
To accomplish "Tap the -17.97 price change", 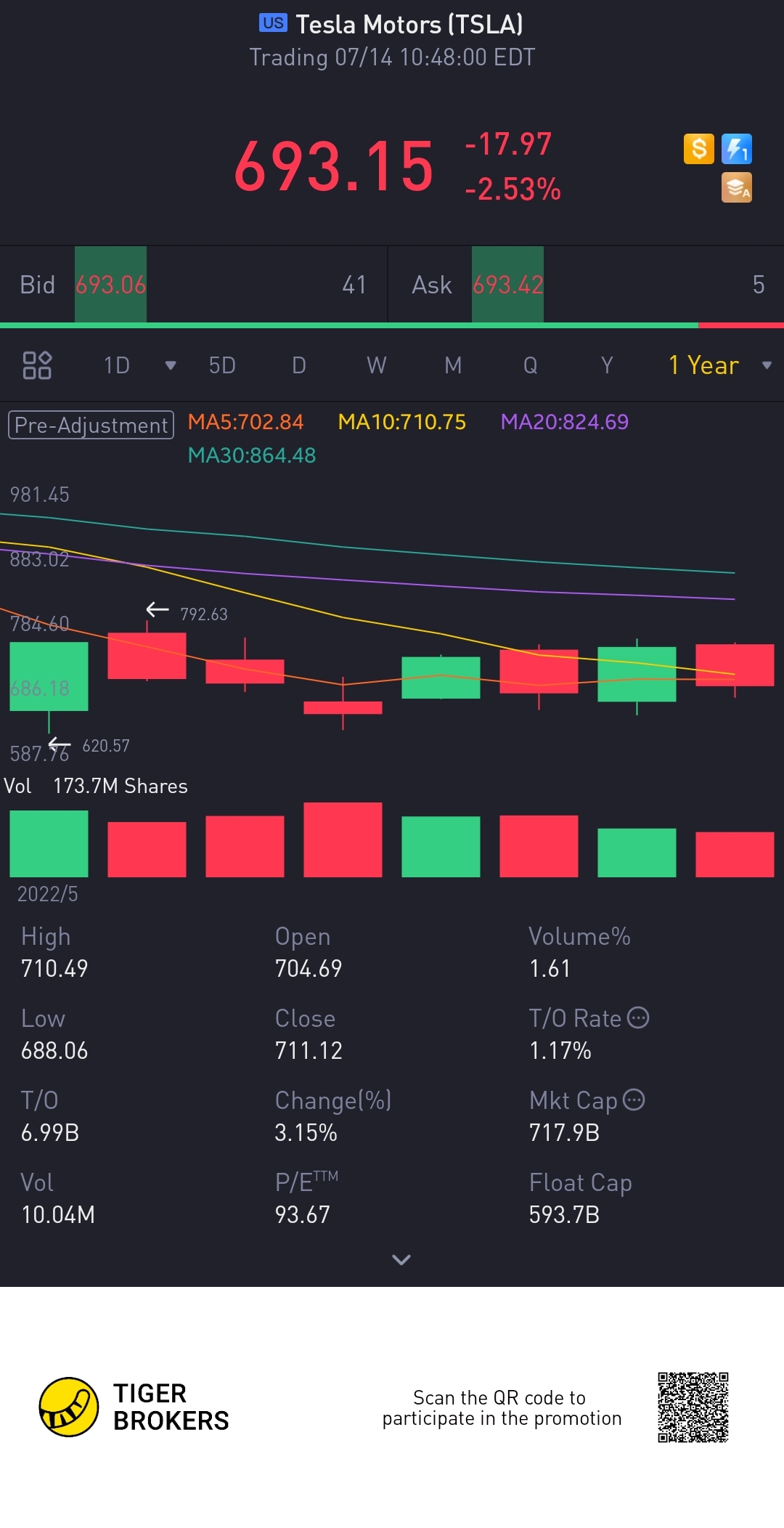I will 508,144.
